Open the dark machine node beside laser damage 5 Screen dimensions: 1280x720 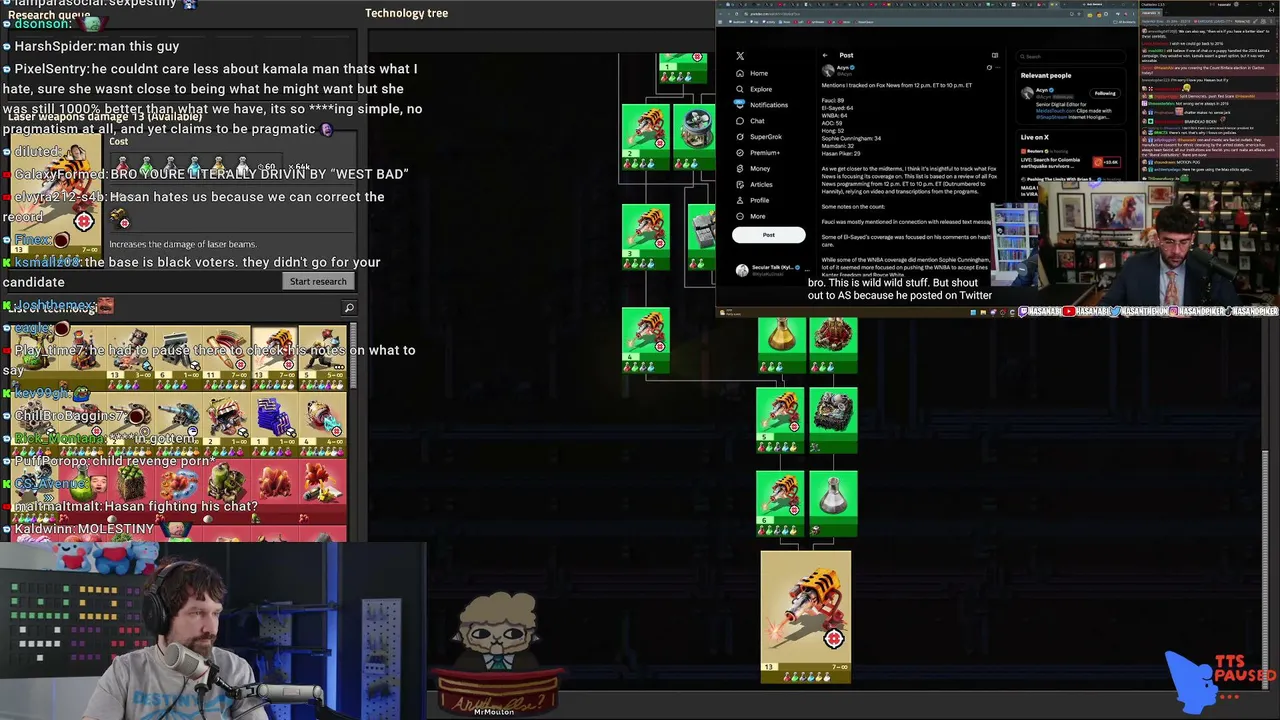pos(833,420)
